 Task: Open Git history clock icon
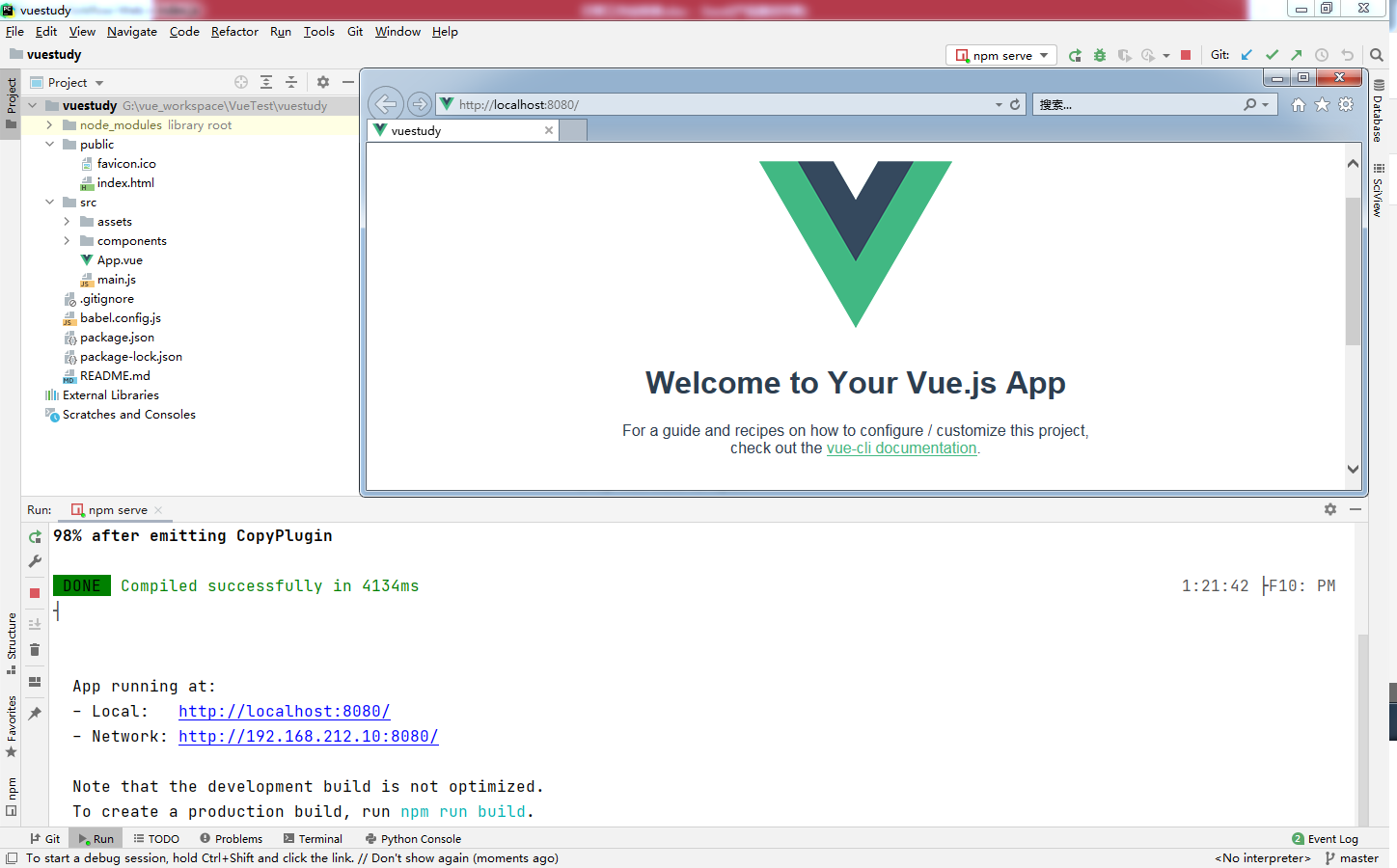1322,55
